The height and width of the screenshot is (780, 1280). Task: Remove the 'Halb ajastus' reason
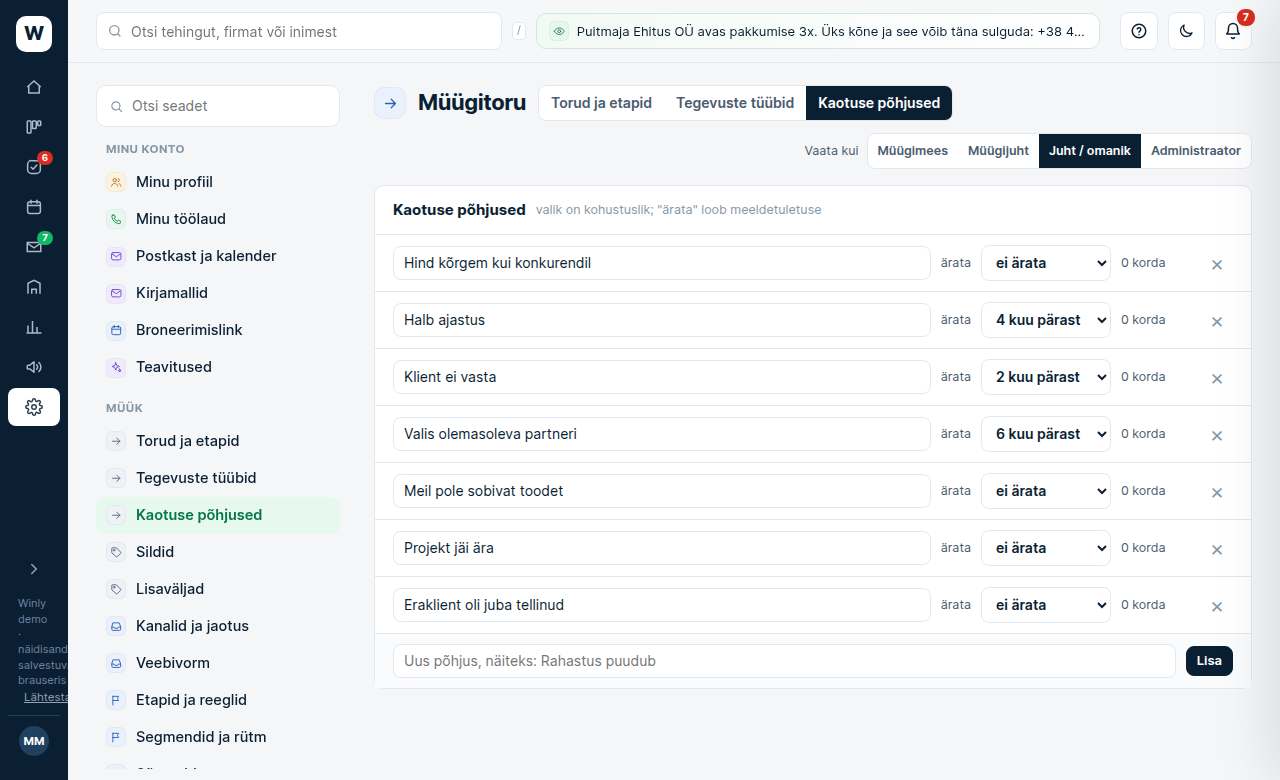(1217, 322)
